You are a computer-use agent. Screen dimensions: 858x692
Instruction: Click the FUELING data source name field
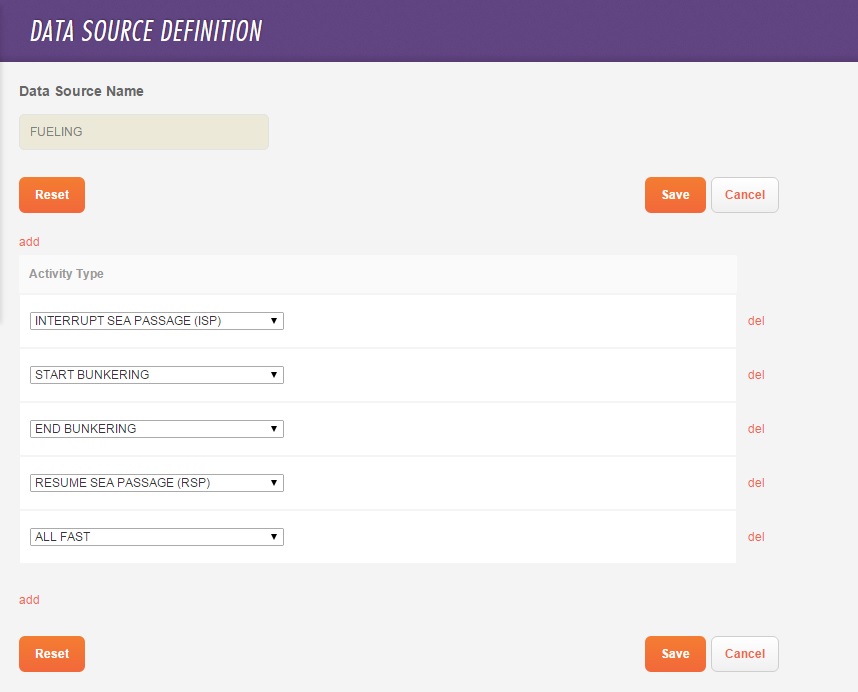click(143, 131)
